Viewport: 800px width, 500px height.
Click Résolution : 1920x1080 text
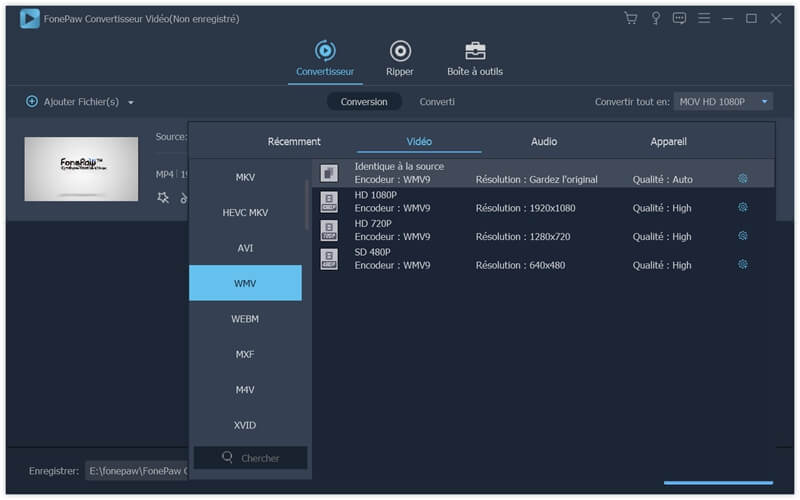point(525,208)
